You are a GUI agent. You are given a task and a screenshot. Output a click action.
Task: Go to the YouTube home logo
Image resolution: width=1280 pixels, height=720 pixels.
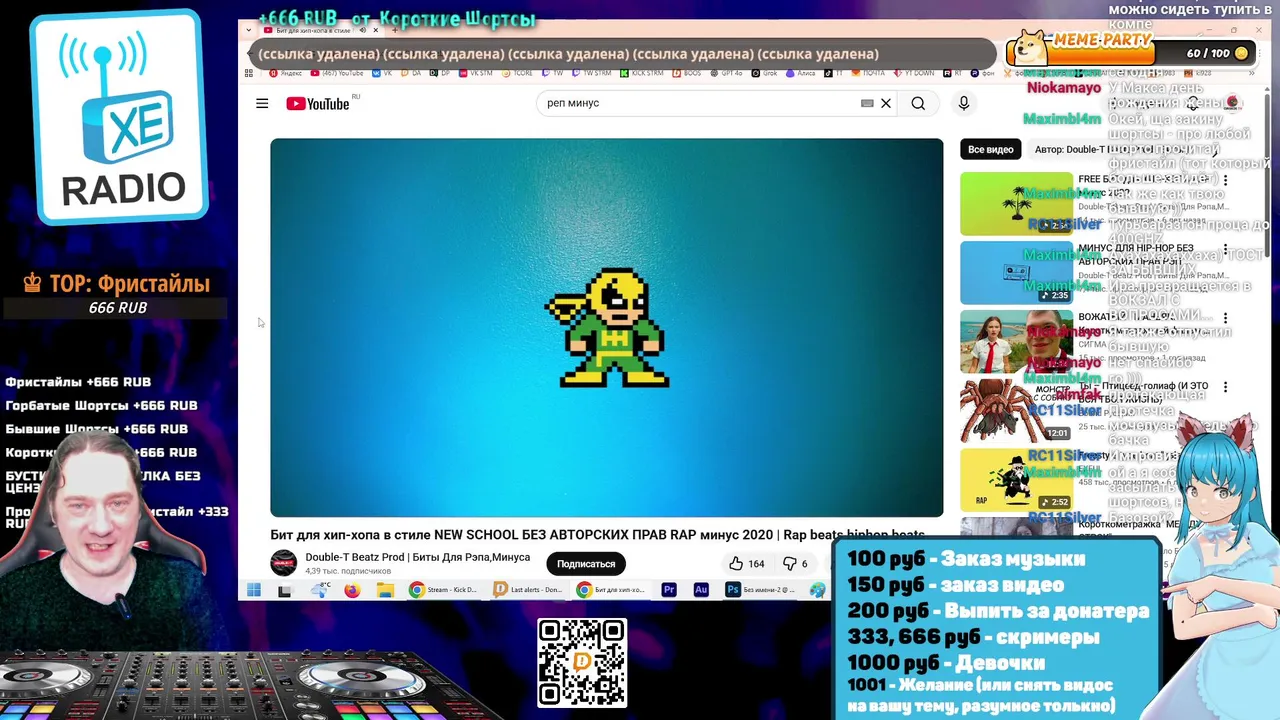point(318,104)
